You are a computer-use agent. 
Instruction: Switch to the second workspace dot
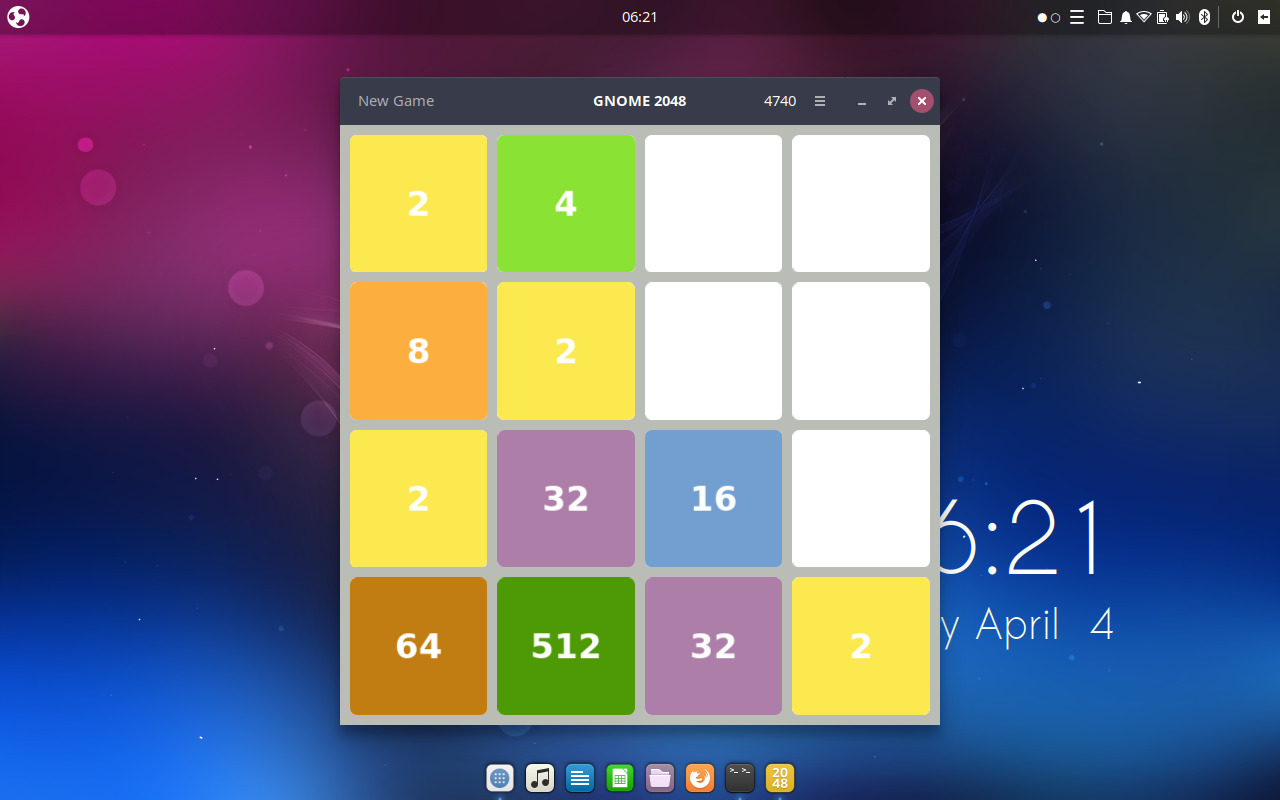tap(1053, 17)
